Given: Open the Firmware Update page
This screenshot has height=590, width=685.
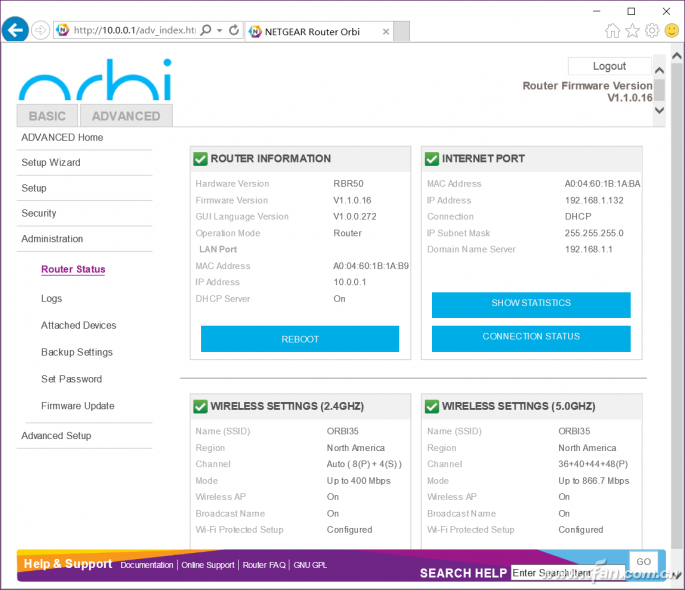Looking at the screenshot, I should (x=78, y=406).
